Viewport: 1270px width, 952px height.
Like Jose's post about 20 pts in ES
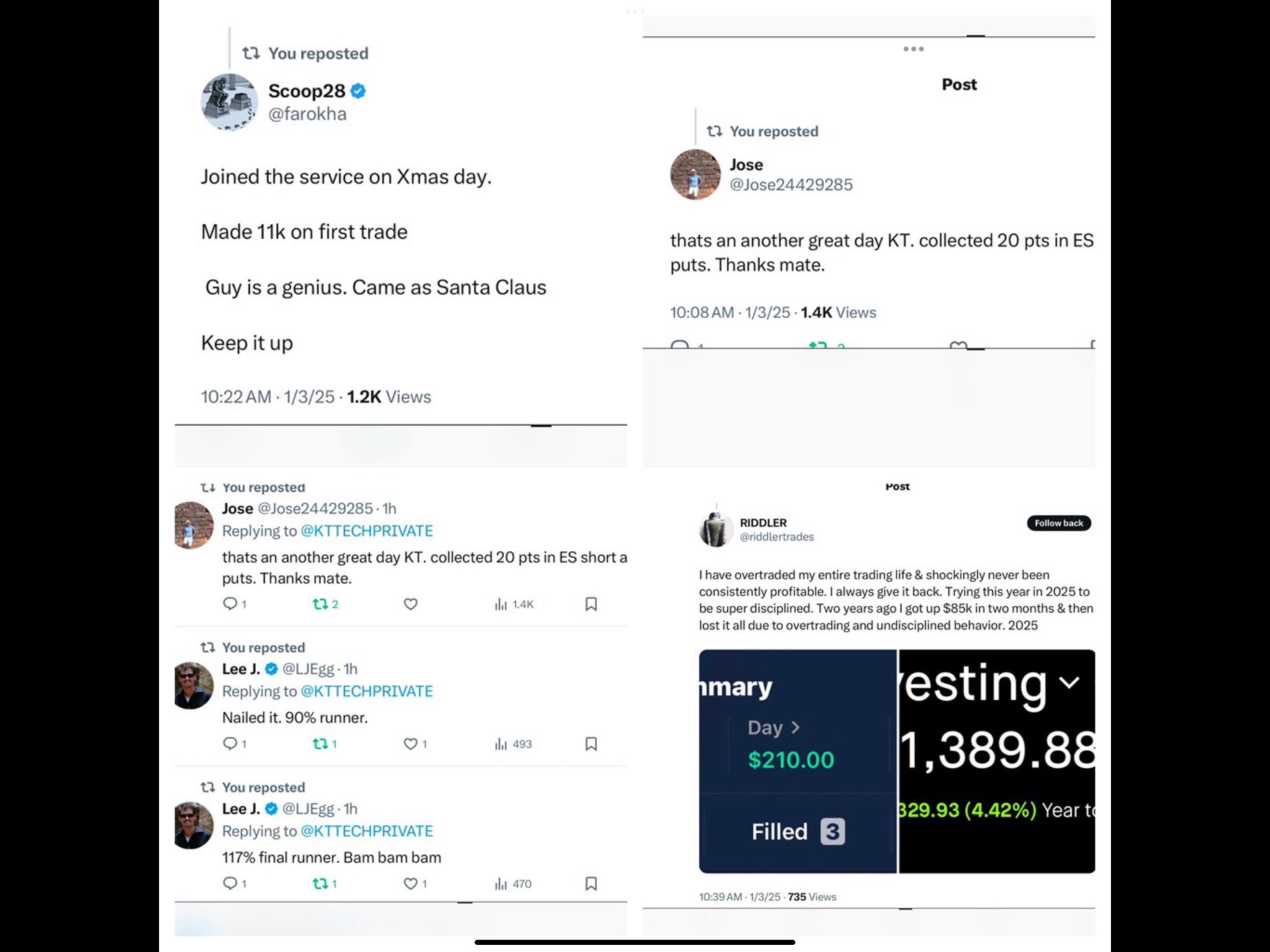411,603
